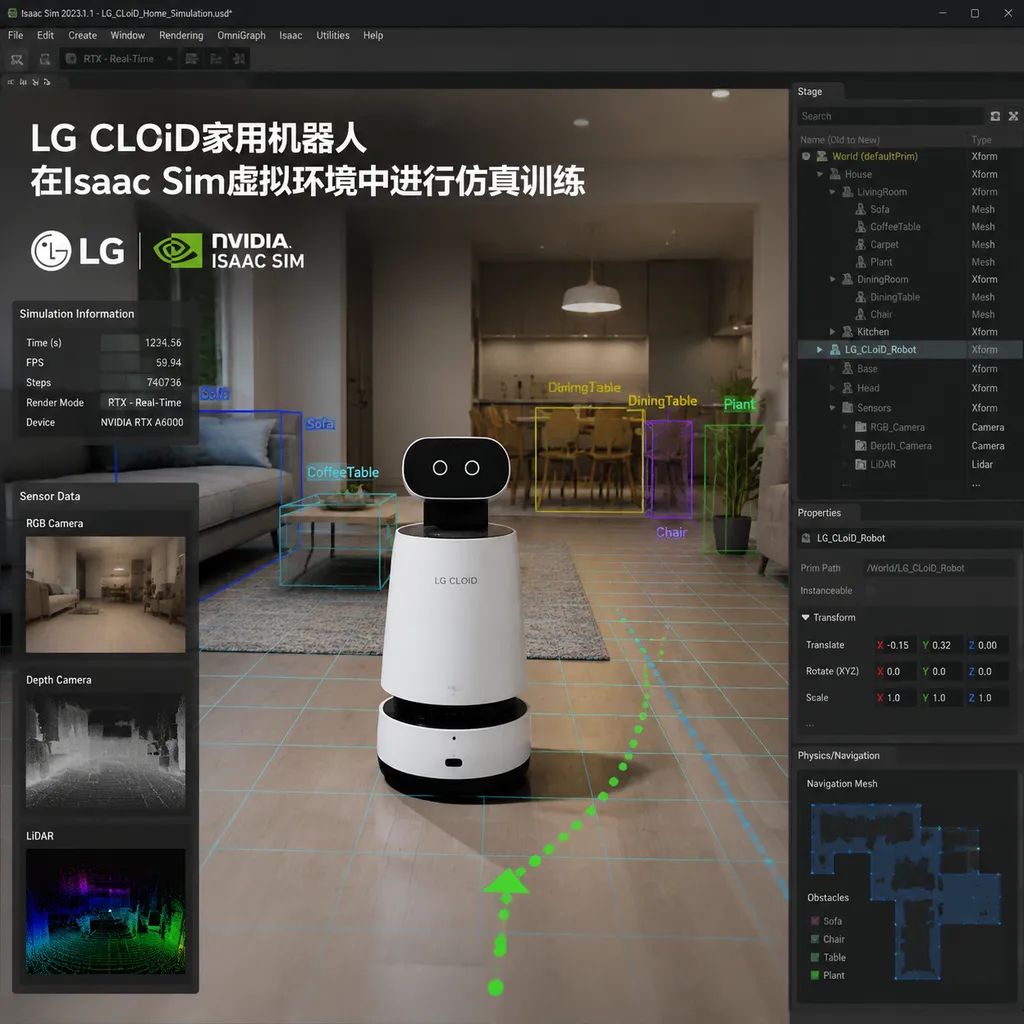Collapse the DiningRoom tree node
This screenshot has width=1024, height=1024.
pos(832,280)
